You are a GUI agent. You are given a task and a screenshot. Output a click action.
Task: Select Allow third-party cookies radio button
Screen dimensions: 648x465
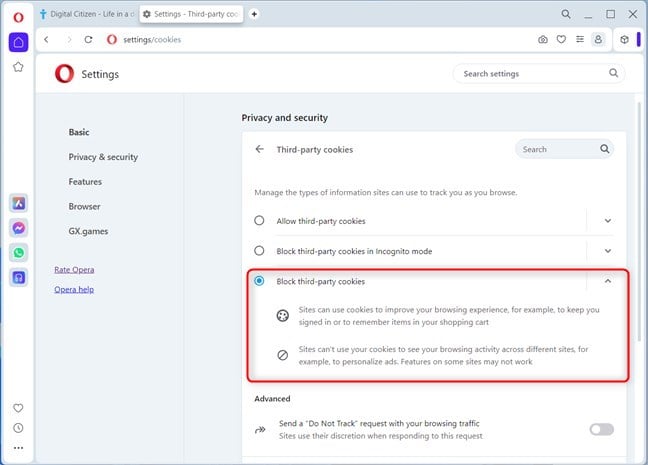[259, 221]
